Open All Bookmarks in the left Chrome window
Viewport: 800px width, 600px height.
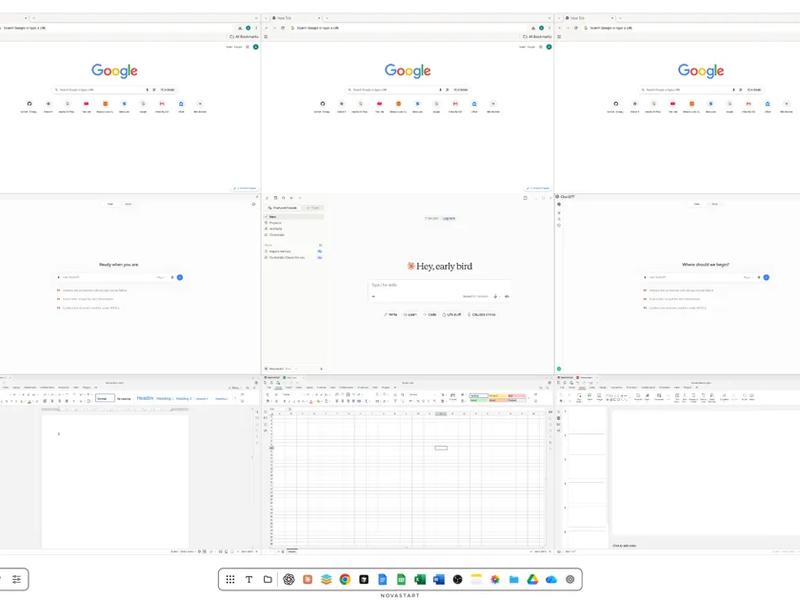244,37
